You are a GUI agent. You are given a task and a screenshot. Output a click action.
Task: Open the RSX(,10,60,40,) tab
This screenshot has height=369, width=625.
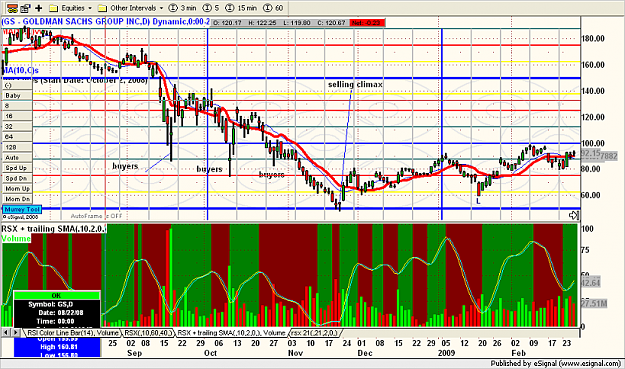[x=148, y=333]
